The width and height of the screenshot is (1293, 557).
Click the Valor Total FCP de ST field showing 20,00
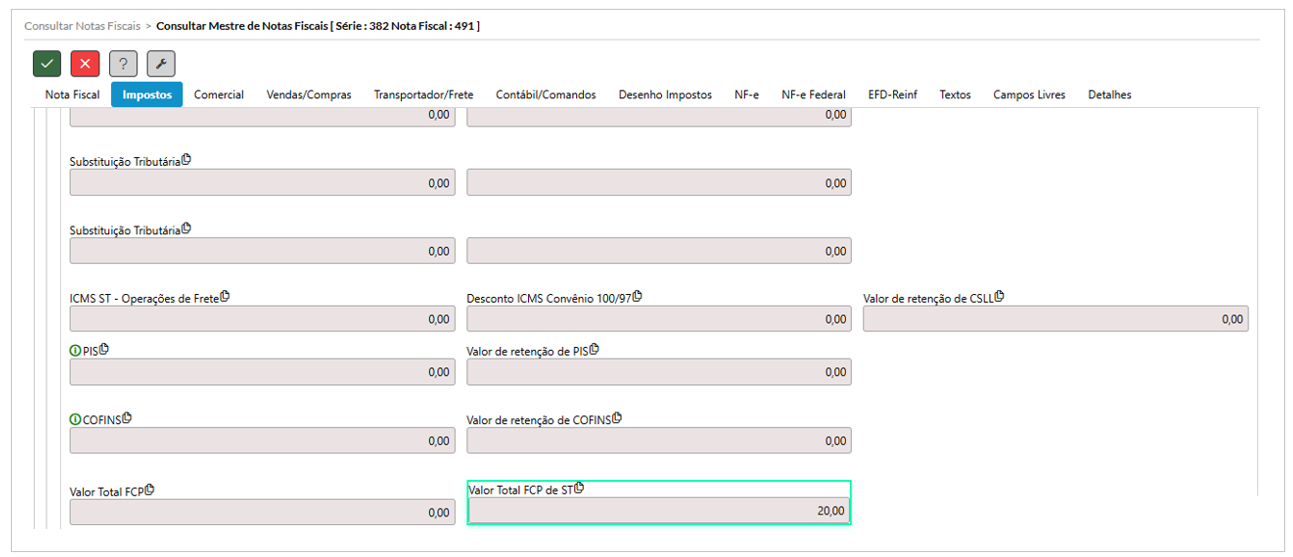(x=659, y=510)
